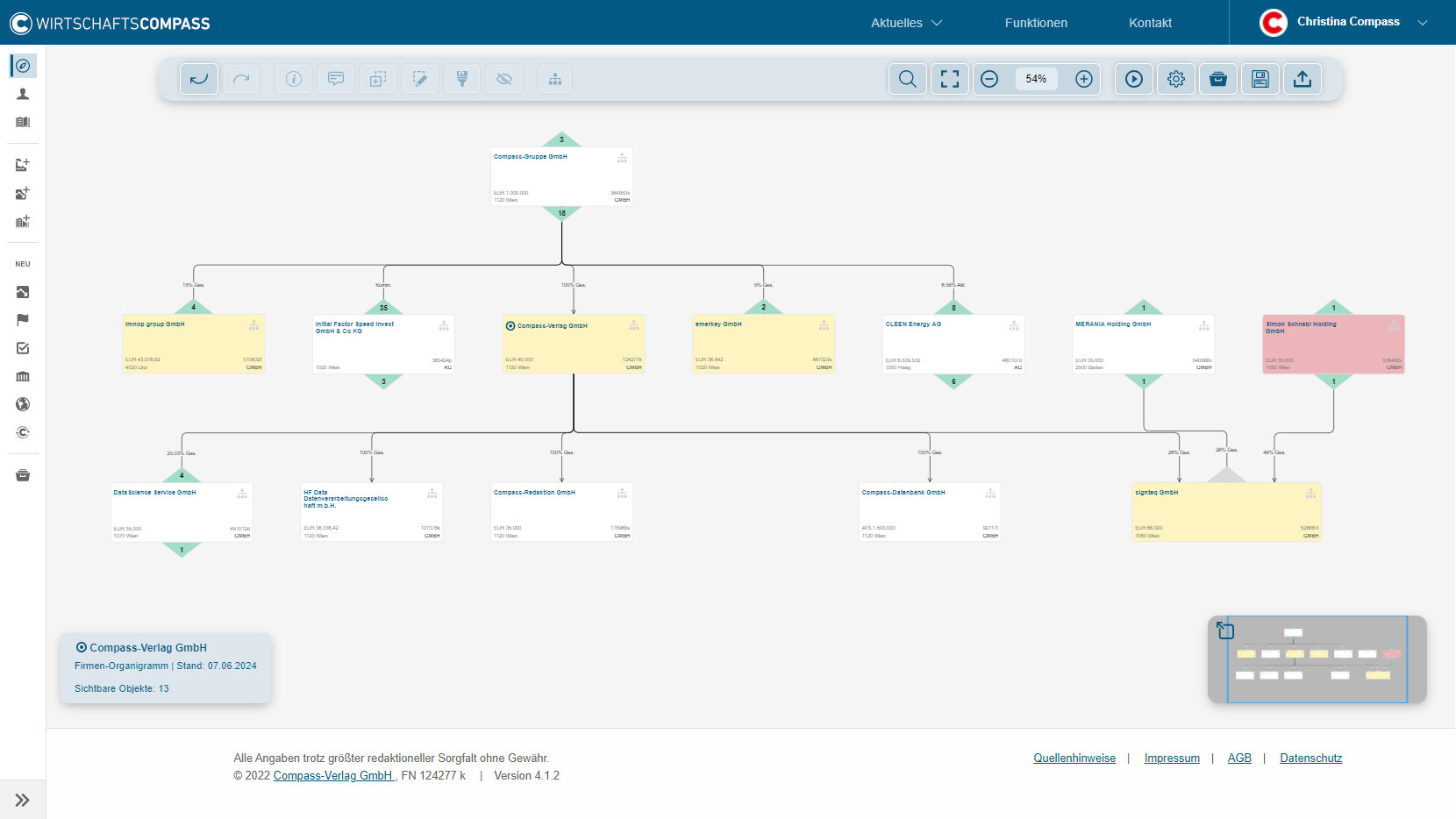Viewport: 1456px width, 819px height.
Task: Click the add-factory monitoring sidebar icon
Action: (23, 165)
